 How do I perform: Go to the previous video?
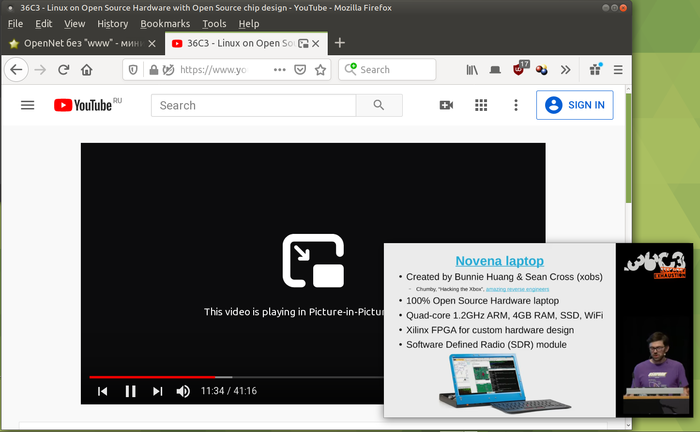pyautogui.click(x=102, y=391)
